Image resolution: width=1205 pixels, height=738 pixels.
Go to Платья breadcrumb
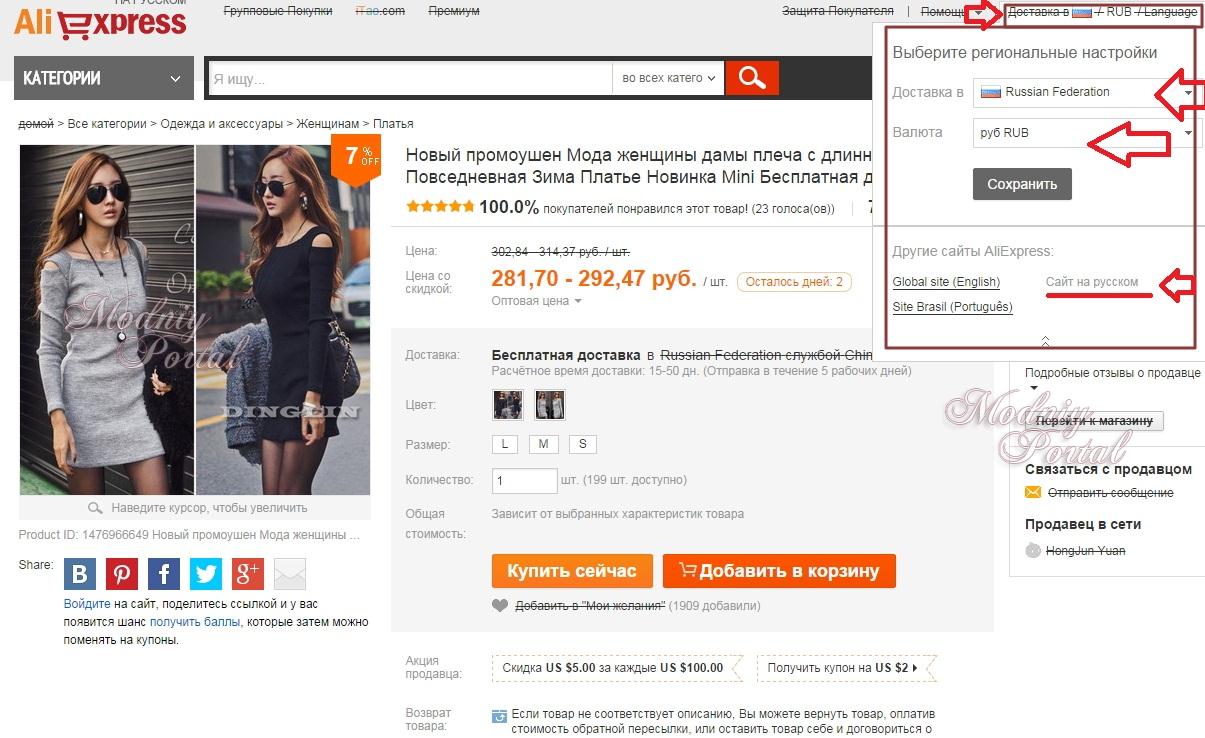(x=393, y=124)
